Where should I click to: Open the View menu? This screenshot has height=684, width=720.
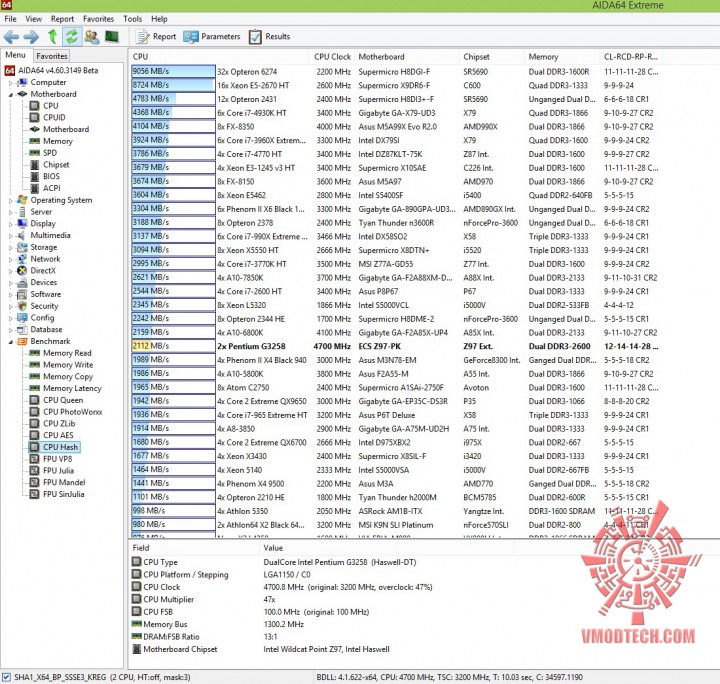coord(34,19)
